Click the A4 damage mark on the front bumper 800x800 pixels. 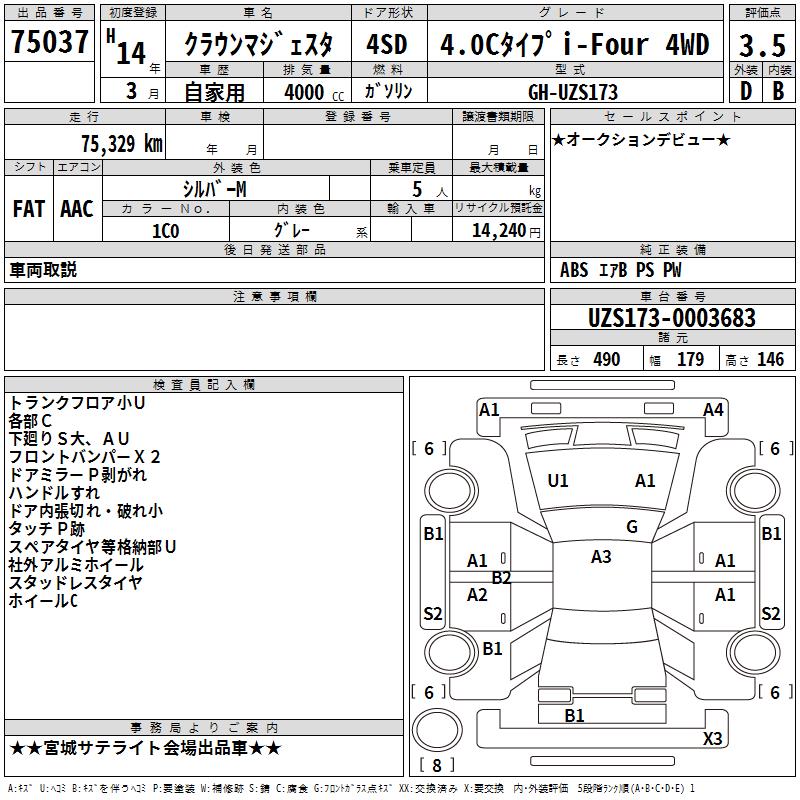point(713,409)
